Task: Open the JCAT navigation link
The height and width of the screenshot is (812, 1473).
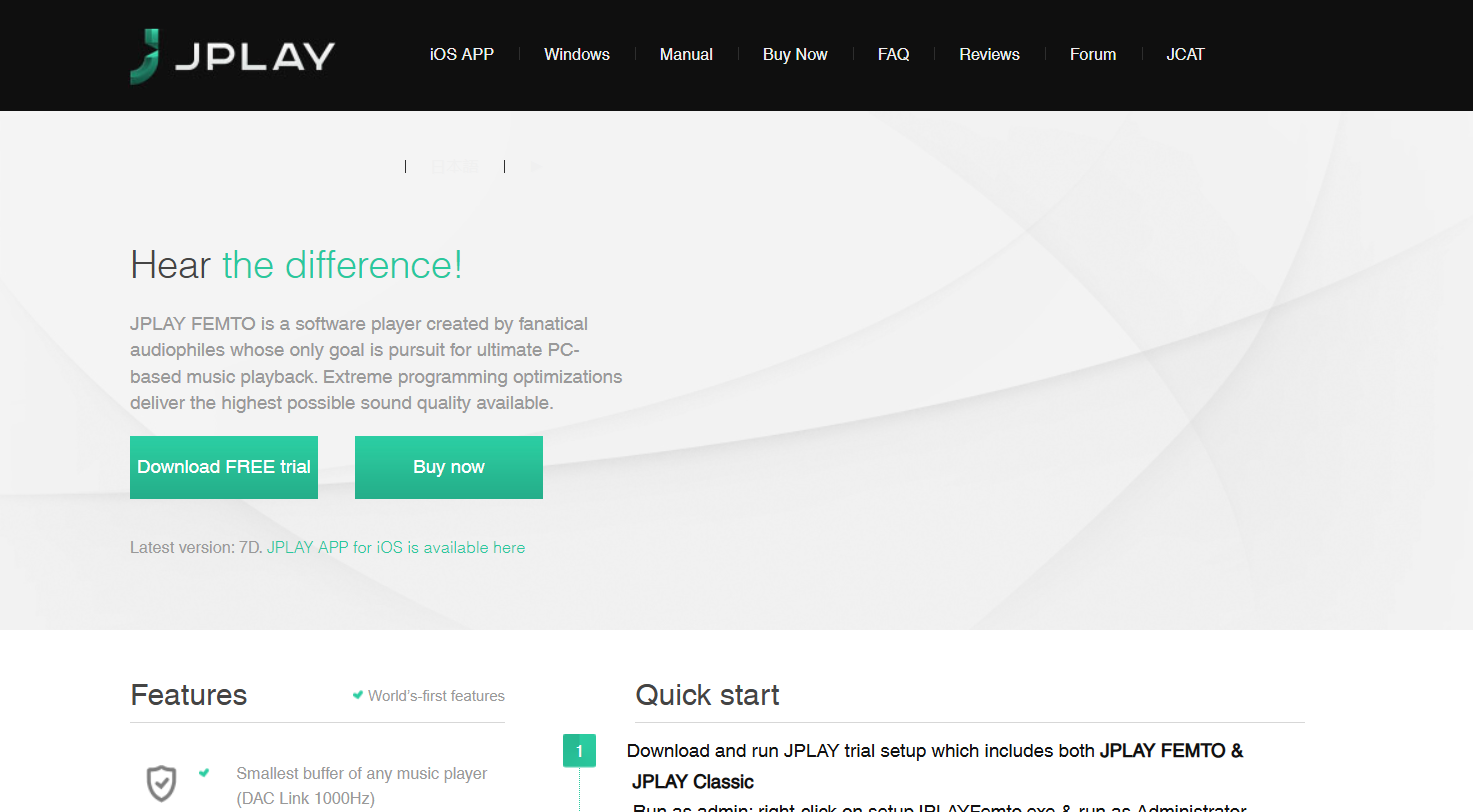Action: [x=1185, y=54]
